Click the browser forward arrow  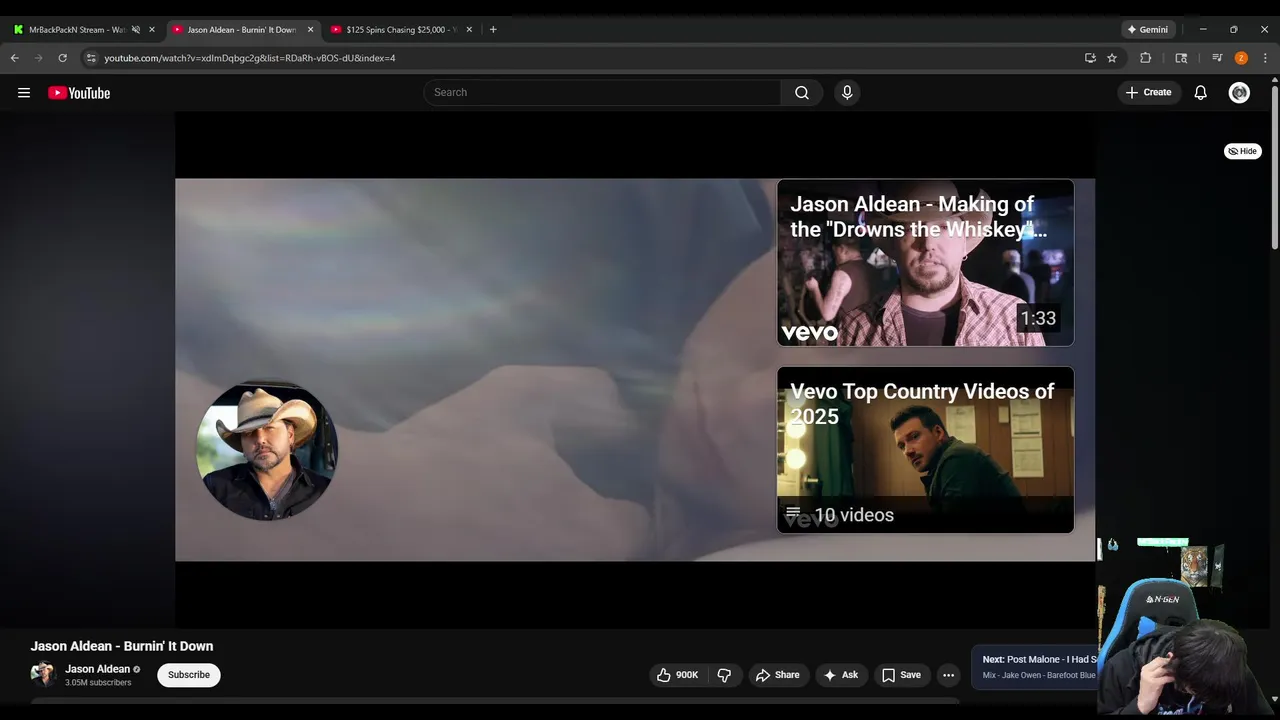[39, 58]
